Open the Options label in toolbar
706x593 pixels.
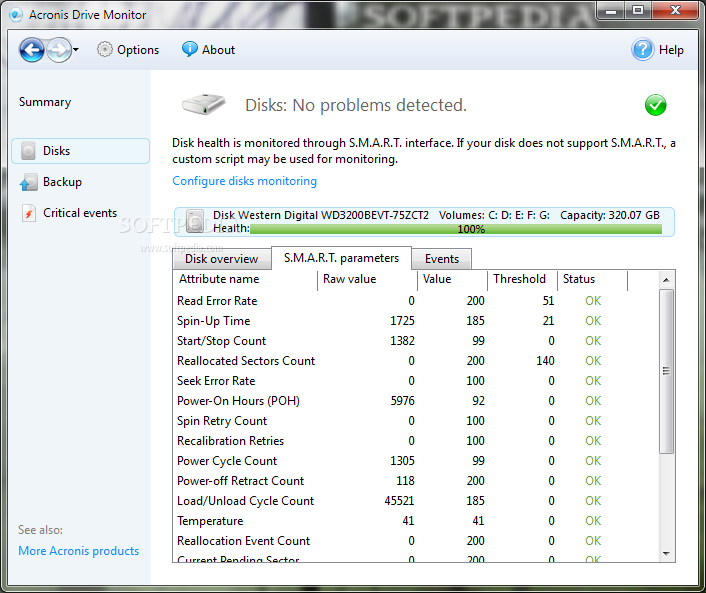coord(138,50)
